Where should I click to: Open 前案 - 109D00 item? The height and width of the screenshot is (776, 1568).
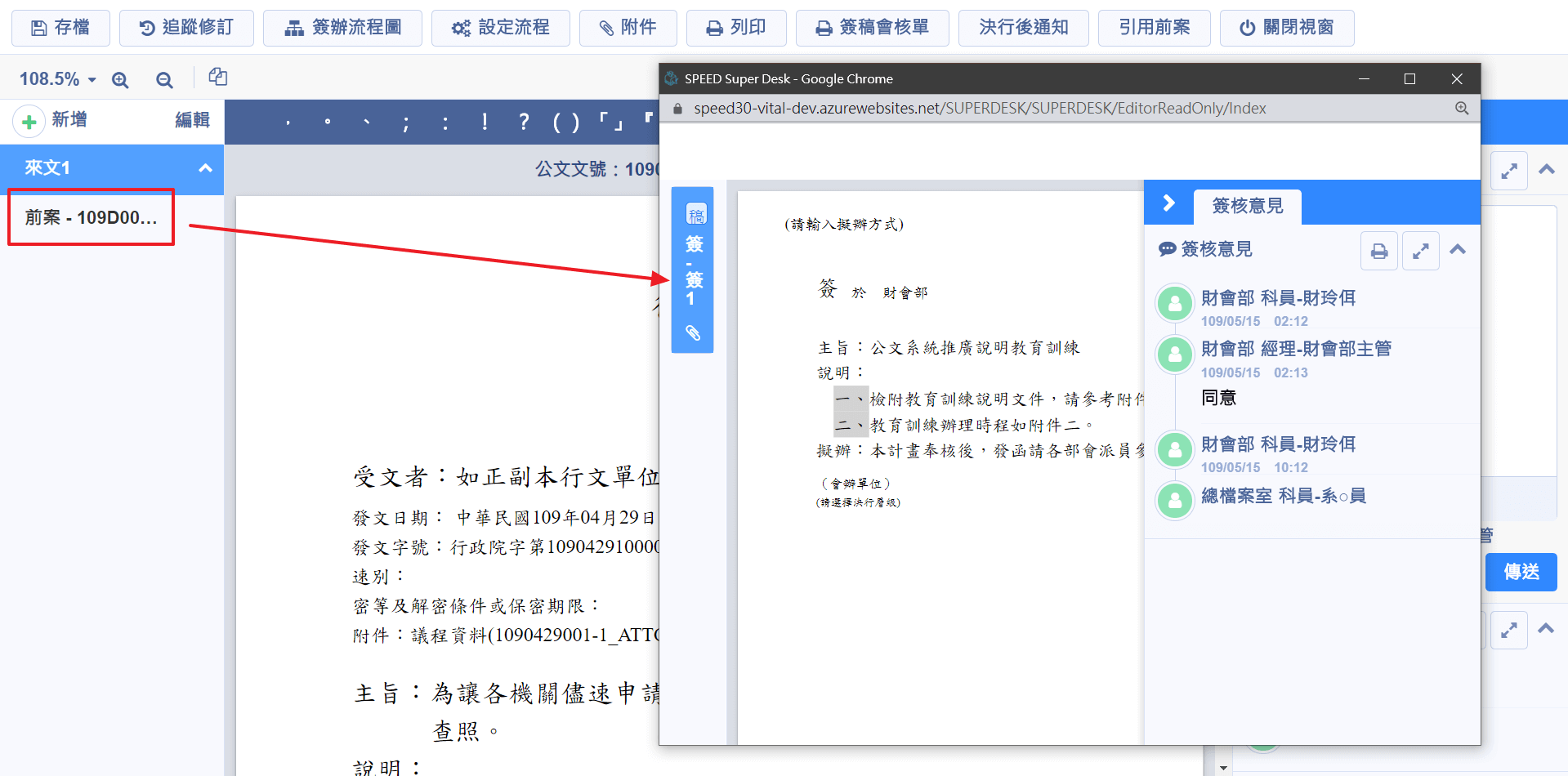(91, 217)
